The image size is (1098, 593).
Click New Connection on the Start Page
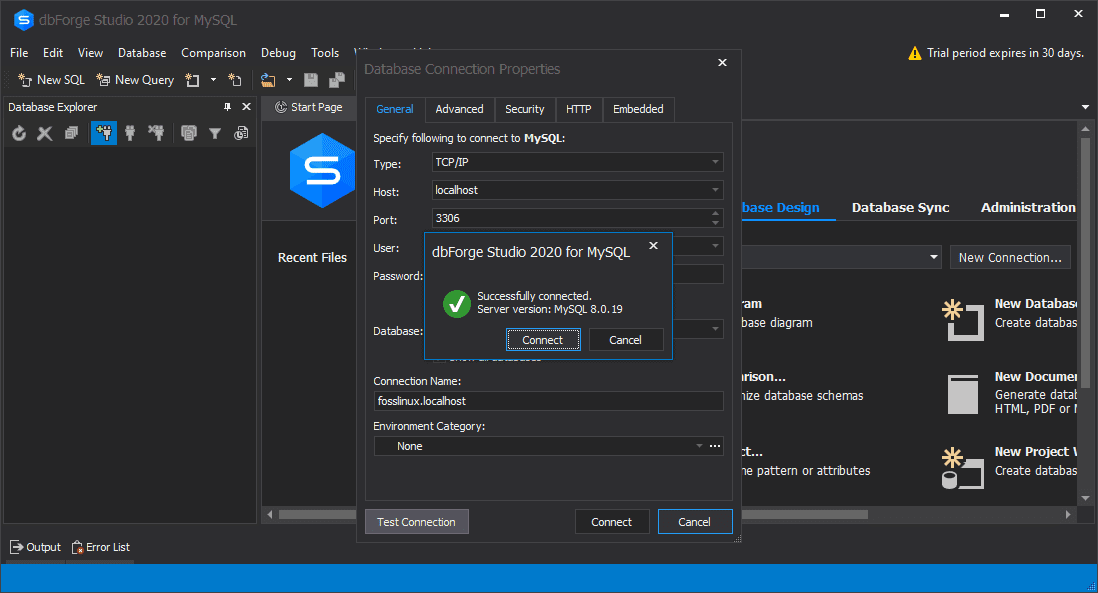(1010, 257)
